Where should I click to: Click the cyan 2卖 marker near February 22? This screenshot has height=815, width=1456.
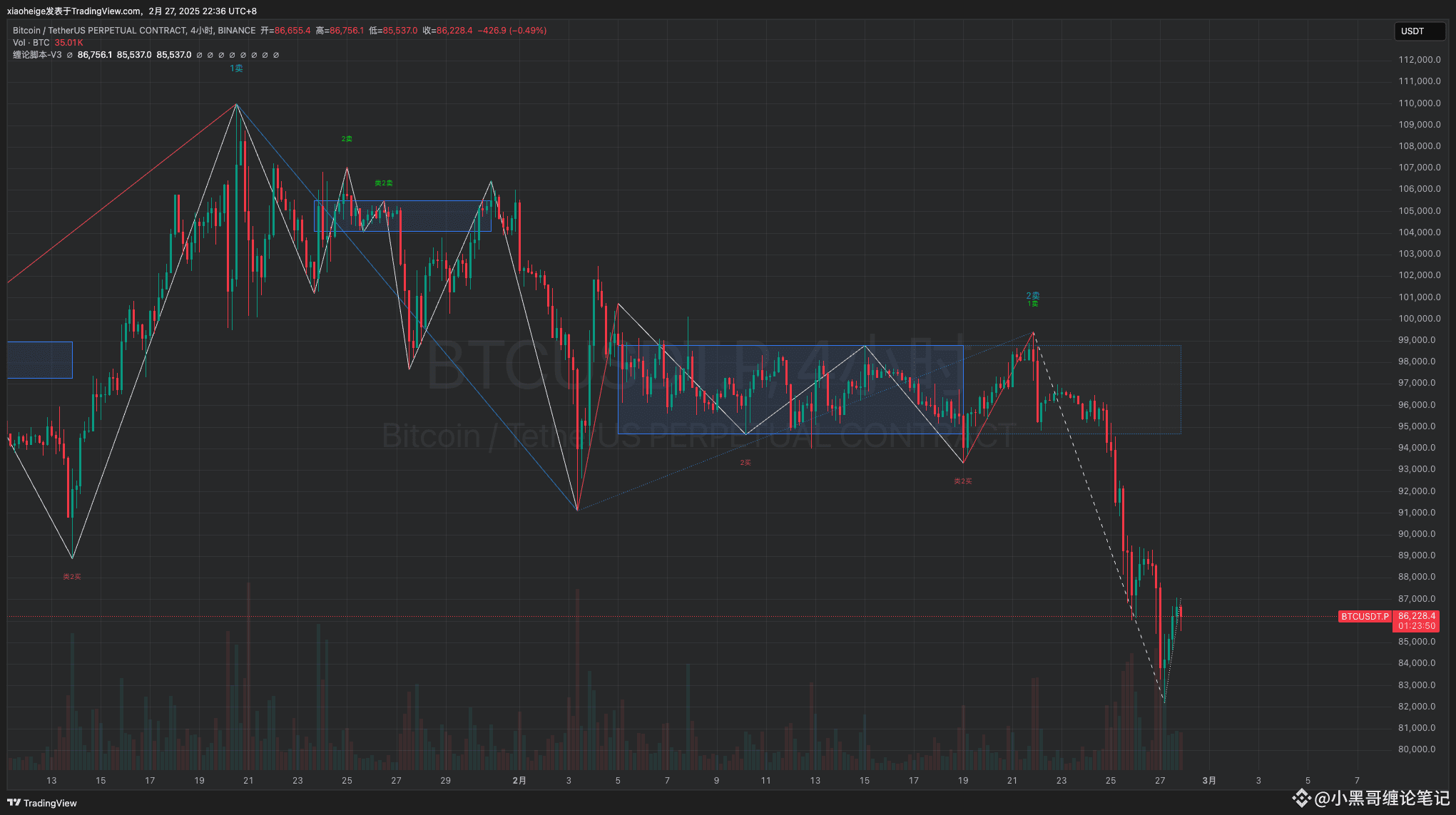(x=1033, y=295)
